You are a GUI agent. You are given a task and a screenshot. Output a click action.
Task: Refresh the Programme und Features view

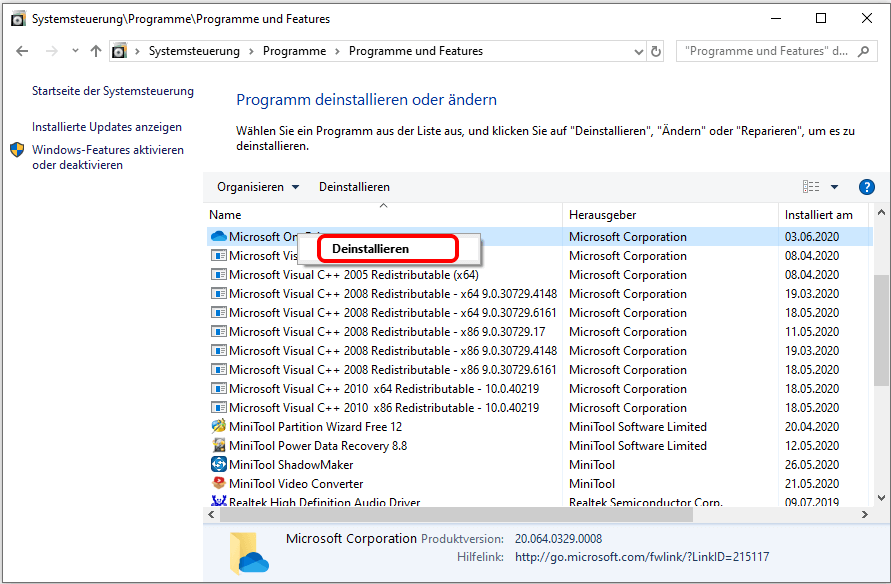pyautogui.click(x=656, y=51)
